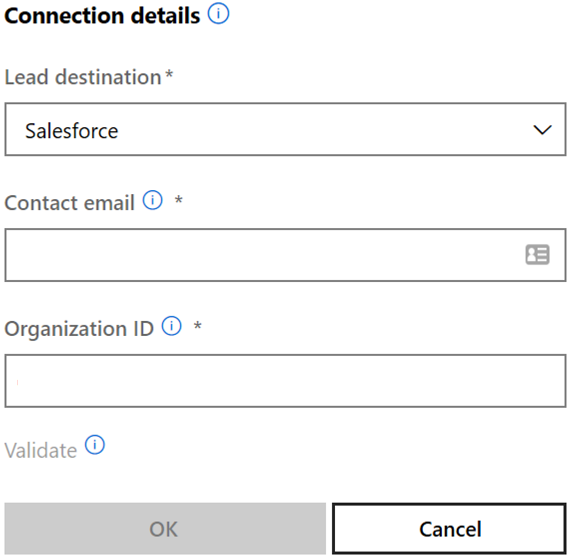Screen dimensions: 571x558
Task: Click the Connection details heading
Action: click(102, 16)
